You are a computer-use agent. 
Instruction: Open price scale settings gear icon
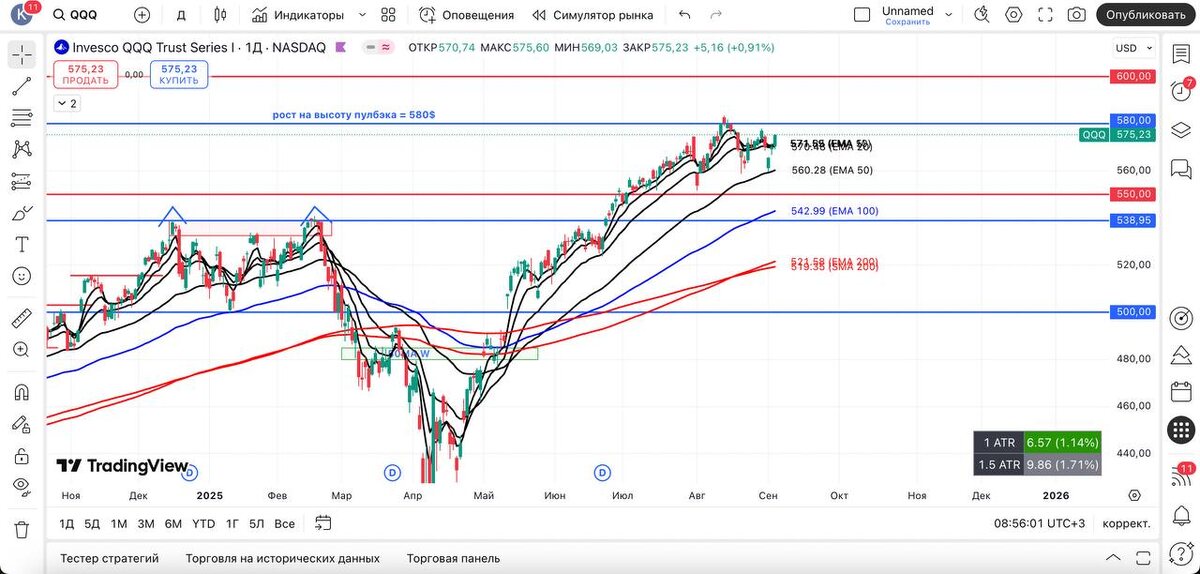point(1134,495)
